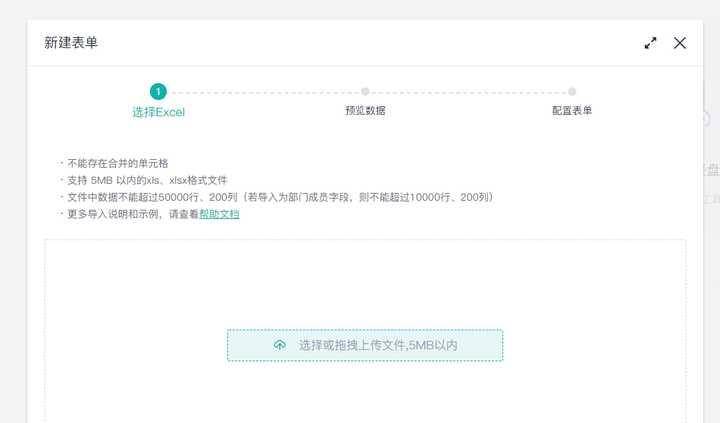720x423 pixels.
Task: Click the 预览数据 step dot
Action: (x=365, y=91)
